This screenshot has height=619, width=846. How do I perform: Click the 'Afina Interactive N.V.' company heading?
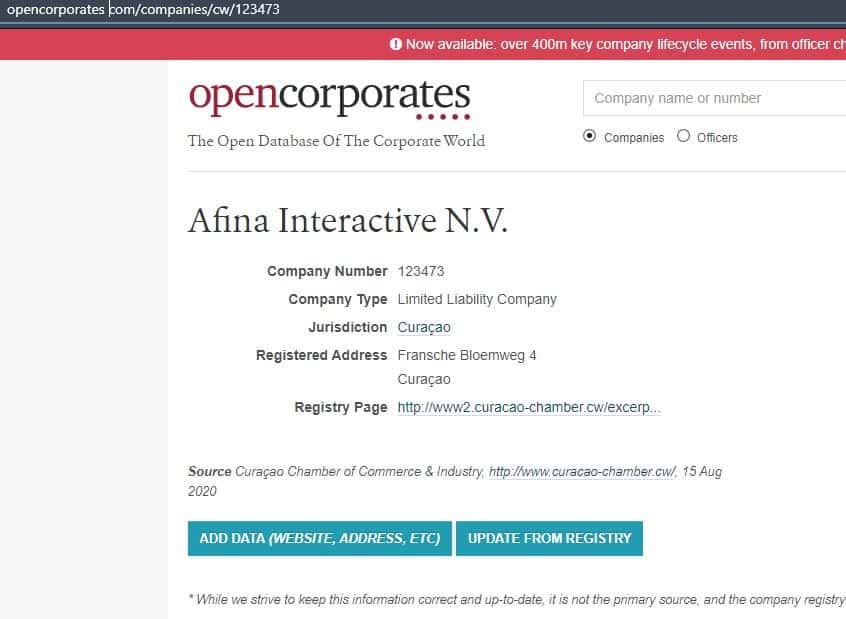click(x=348, y=220)
